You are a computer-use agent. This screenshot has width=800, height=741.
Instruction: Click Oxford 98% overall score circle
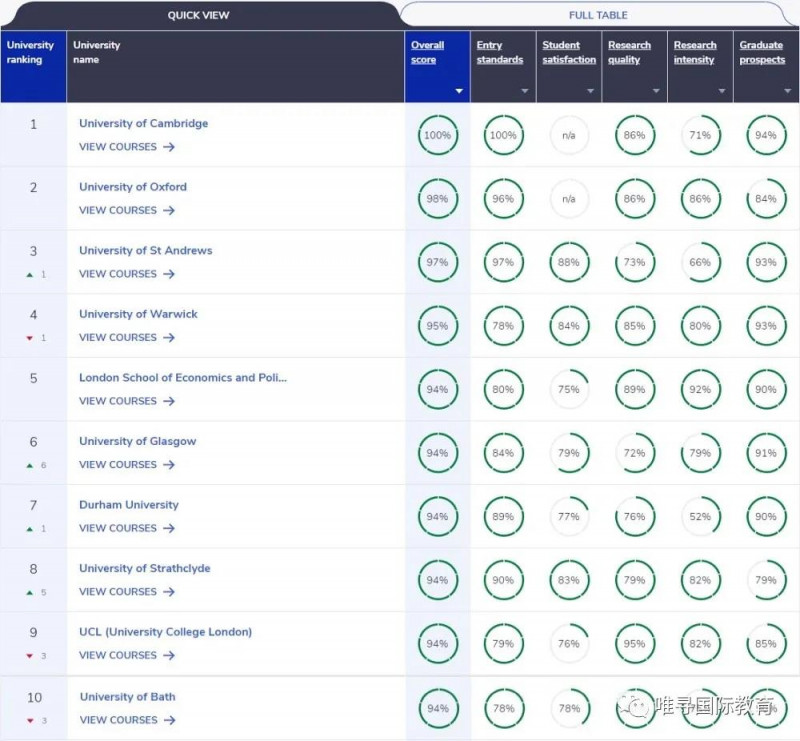tap(438, 199)
